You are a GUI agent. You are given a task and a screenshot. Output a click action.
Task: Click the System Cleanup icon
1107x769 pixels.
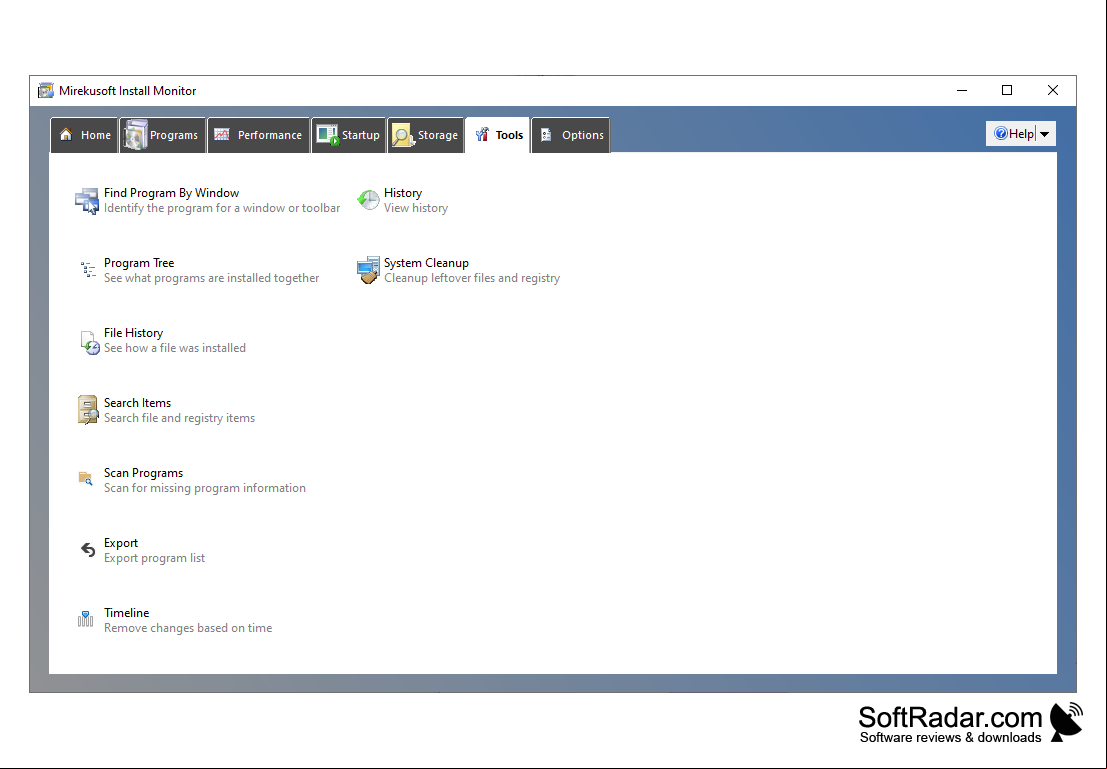point(368,270)
